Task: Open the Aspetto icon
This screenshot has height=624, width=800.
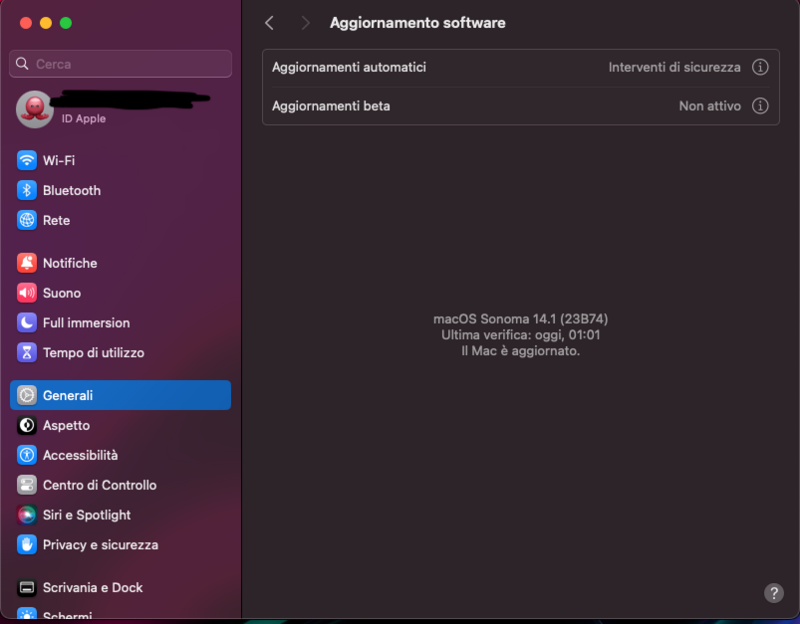Action: [x=27, y=425]
